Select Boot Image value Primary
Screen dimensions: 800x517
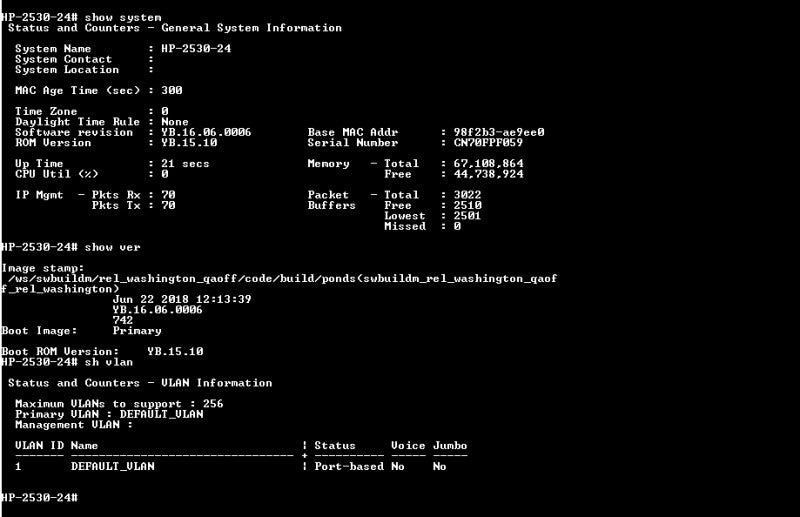(137, 331)
